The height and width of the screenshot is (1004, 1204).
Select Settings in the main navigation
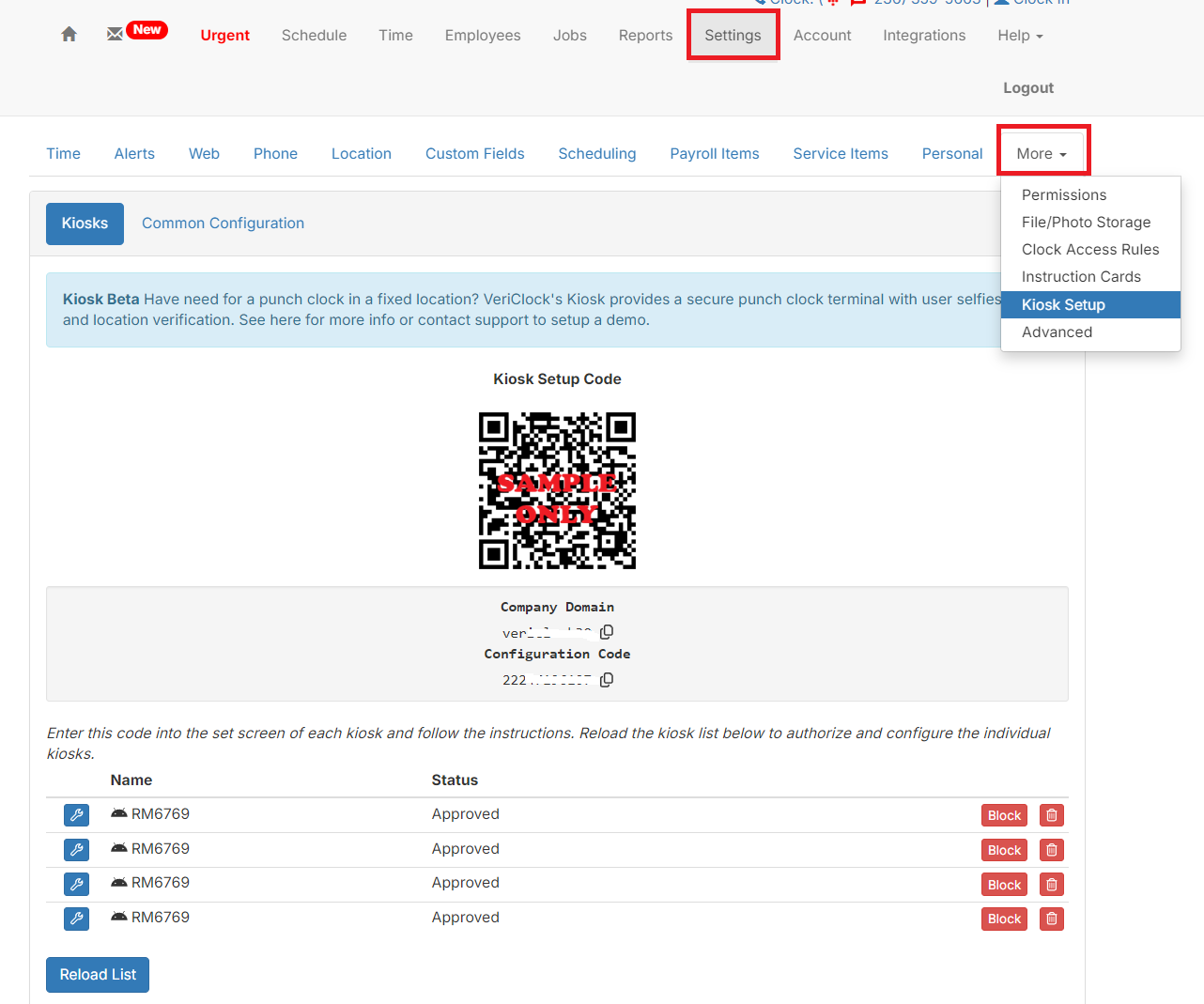pos(733,36)
